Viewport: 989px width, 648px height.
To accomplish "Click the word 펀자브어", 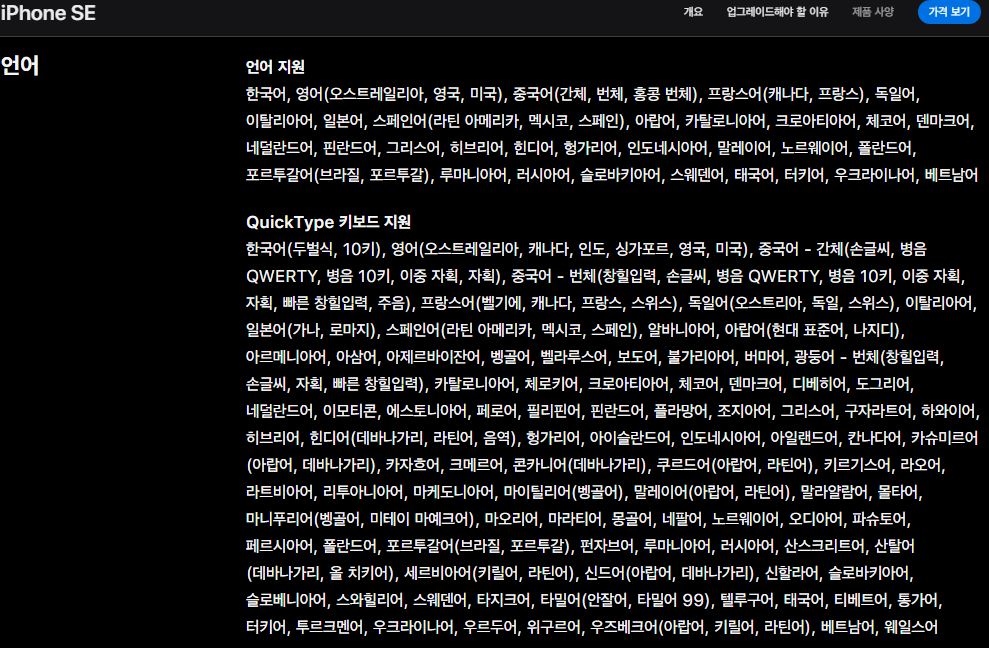I will click(607, 546).
